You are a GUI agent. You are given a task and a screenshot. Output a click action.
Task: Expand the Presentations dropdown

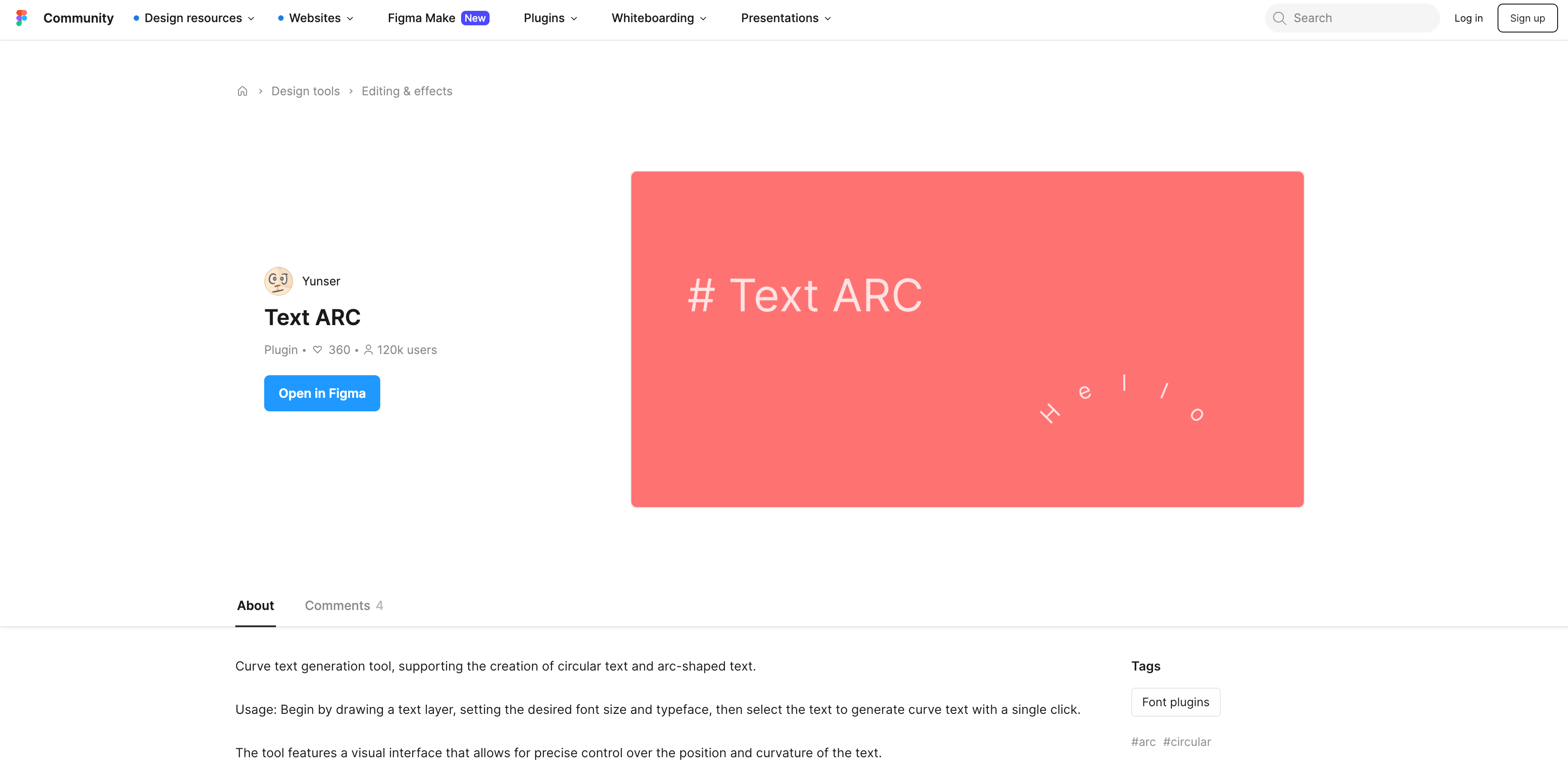click(x=785, y=18)
